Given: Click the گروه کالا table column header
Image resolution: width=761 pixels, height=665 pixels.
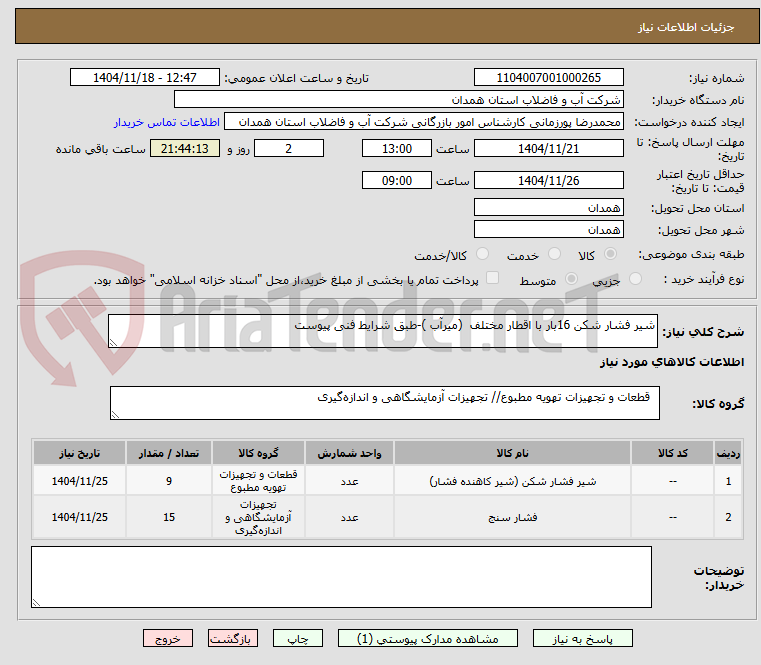Looking at the screenshot, I should [258, 453].
